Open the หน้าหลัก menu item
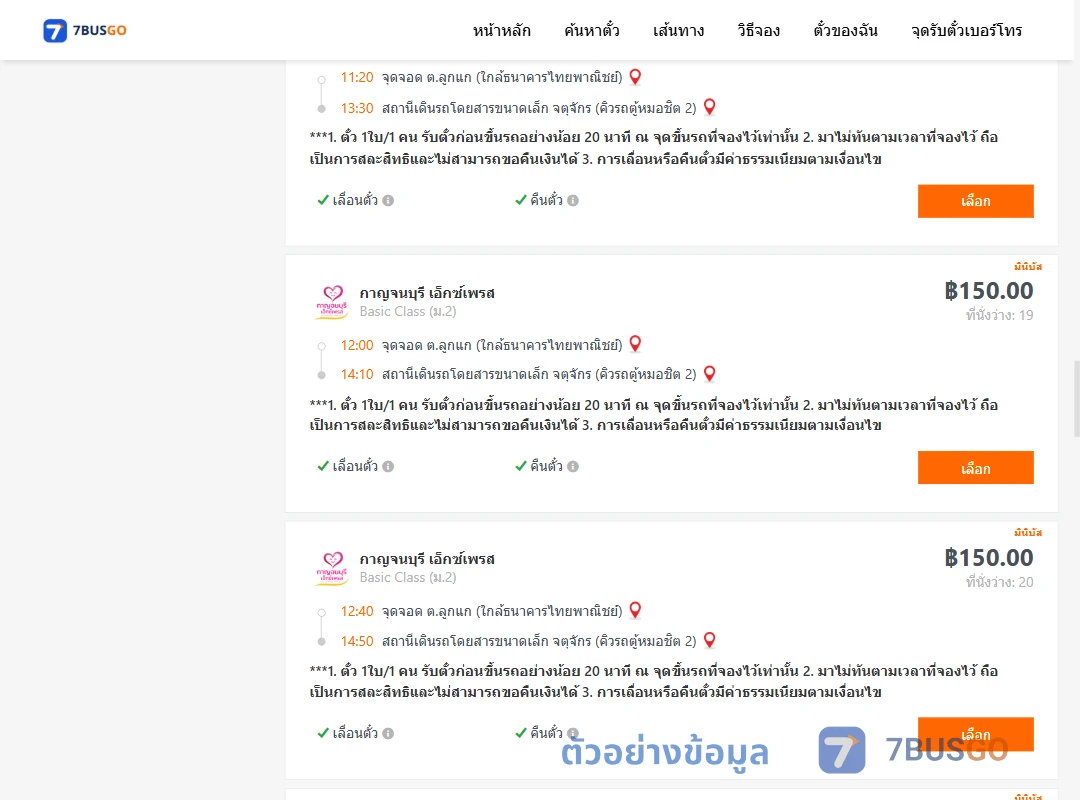This screenshot has width=1080, height=800. (501, 30)
